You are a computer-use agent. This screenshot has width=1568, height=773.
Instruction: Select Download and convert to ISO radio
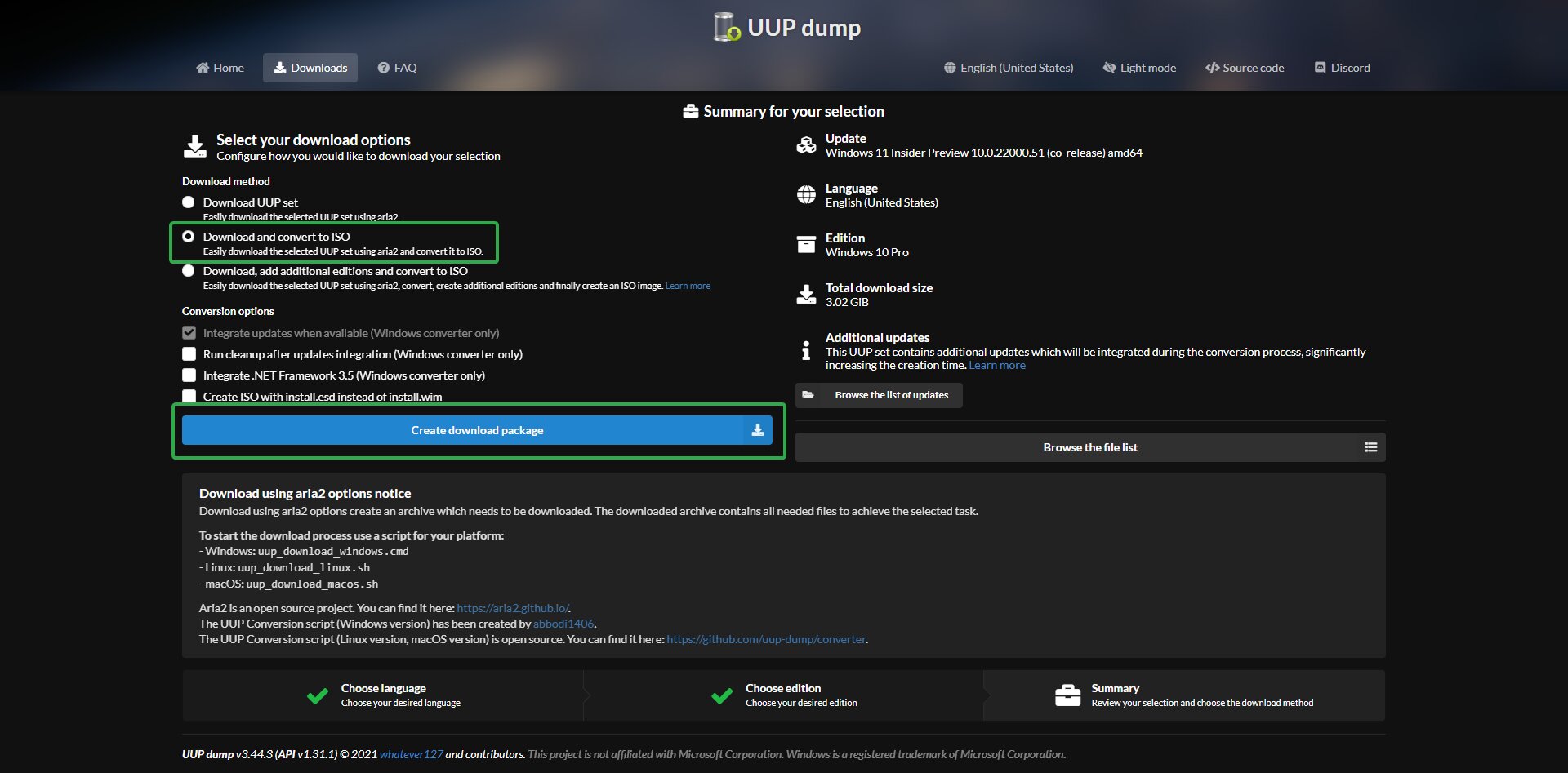pos(189,237)
